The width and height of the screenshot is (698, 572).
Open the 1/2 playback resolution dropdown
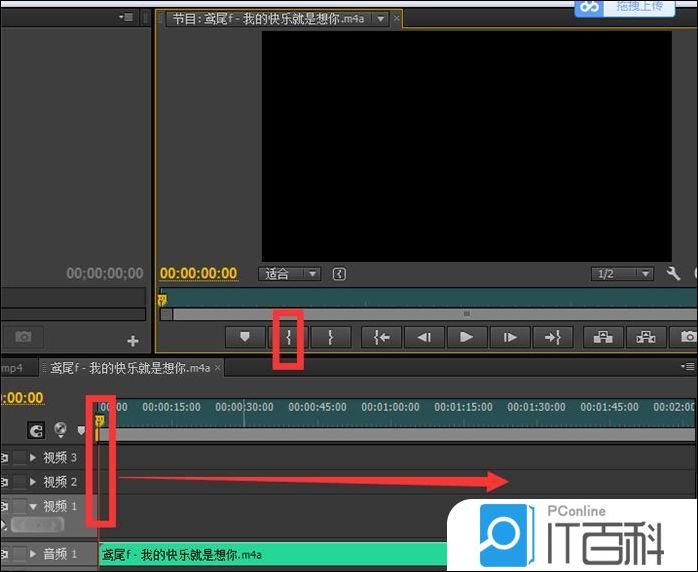(x=622, y=273)
